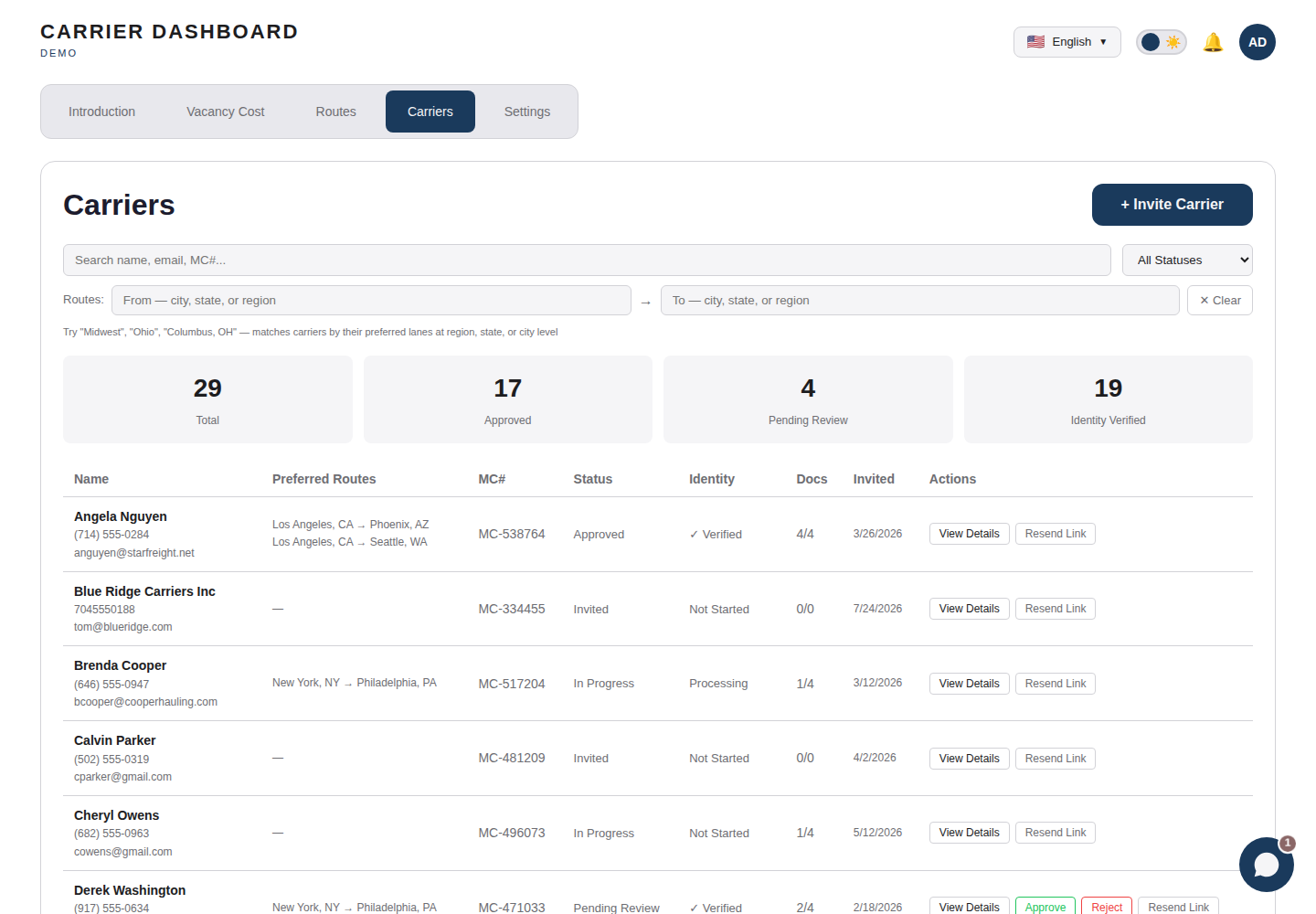Go to the Settings tab
Screen dimensions: 1316x914
point(527,112)
